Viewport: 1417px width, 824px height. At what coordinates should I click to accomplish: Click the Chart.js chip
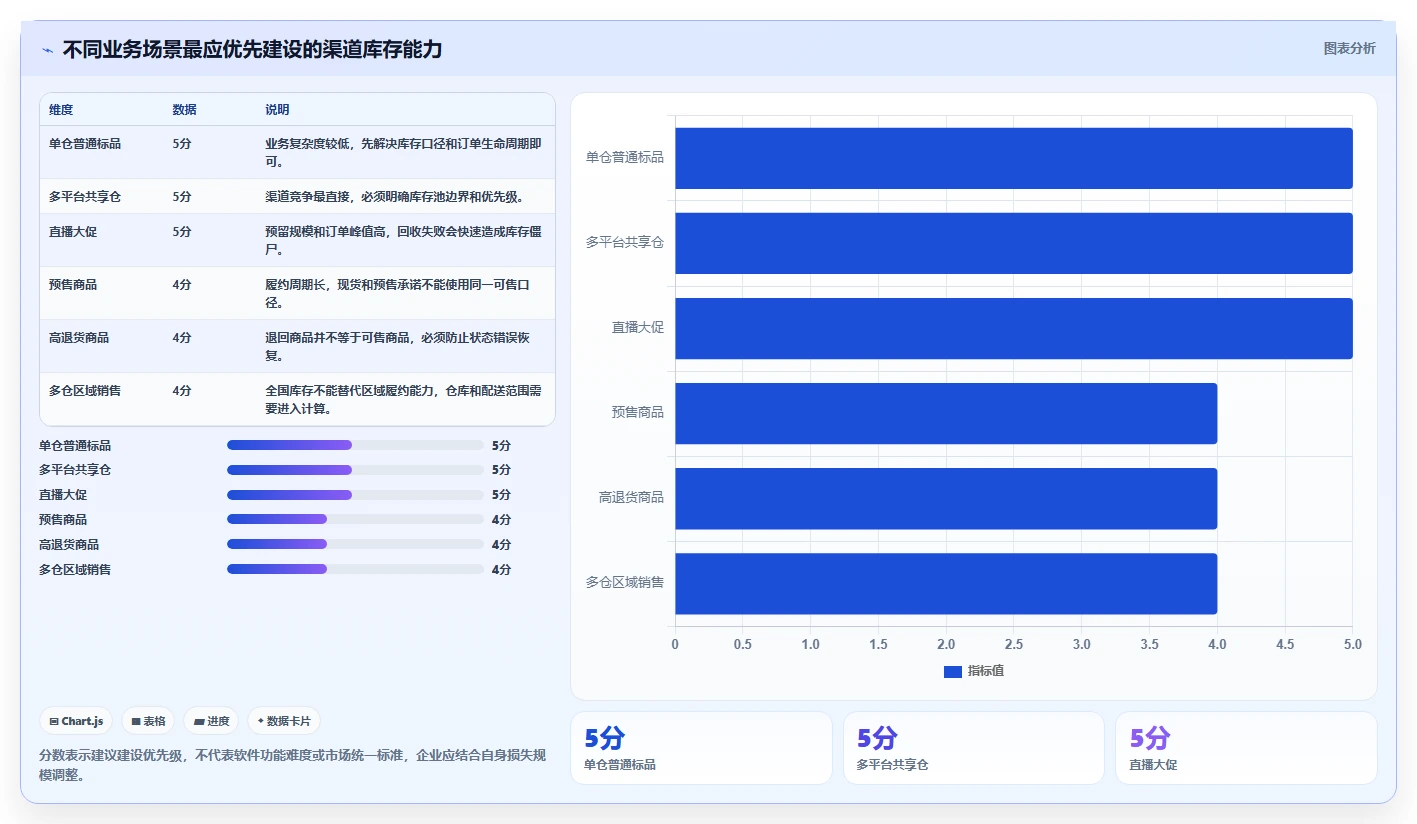pos(76,721)
